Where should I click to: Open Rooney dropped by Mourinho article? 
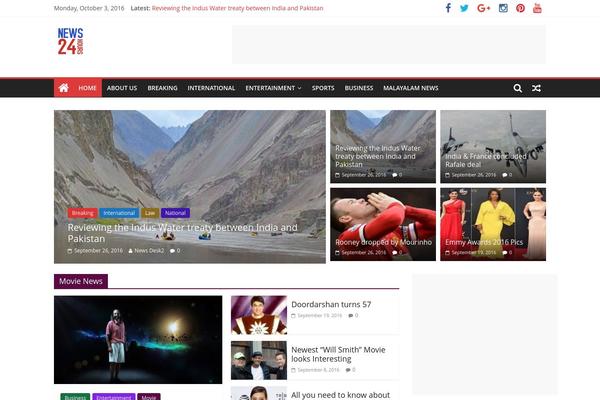383,242
